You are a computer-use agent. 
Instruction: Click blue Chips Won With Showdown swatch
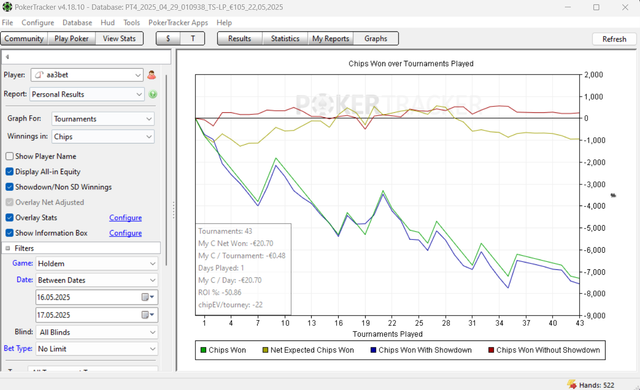[x=373, y=350]
